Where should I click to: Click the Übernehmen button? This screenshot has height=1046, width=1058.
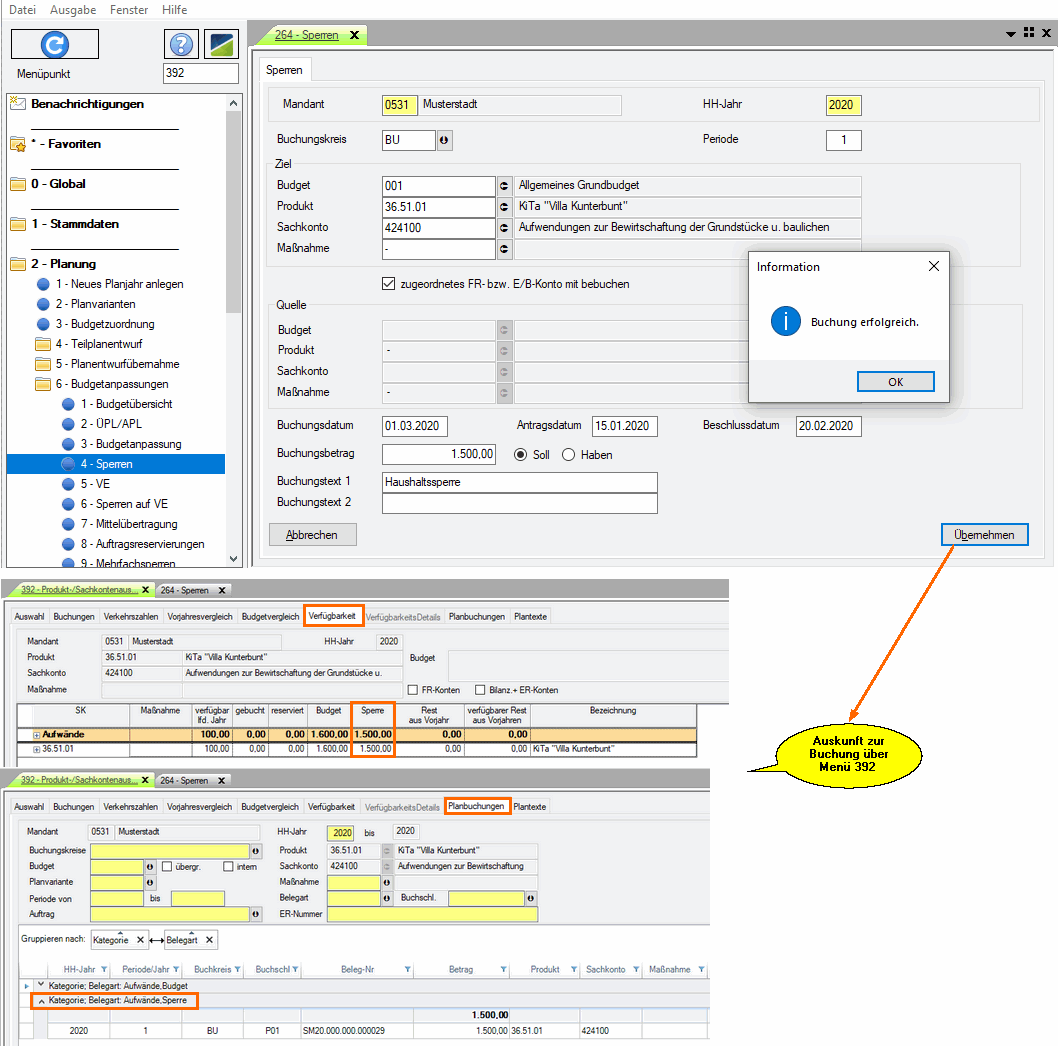pos(984,535)
